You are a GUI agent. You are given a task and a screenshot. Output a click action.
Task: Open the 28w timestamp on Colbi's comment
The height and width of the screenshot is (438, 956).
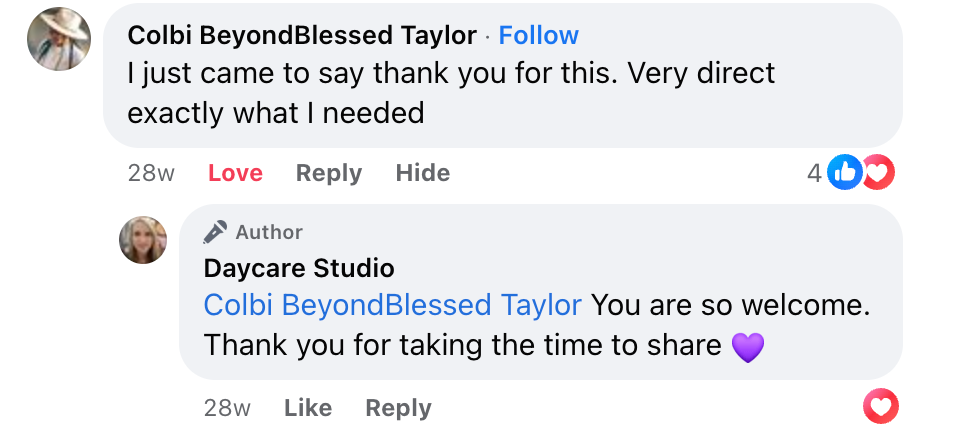151,173
